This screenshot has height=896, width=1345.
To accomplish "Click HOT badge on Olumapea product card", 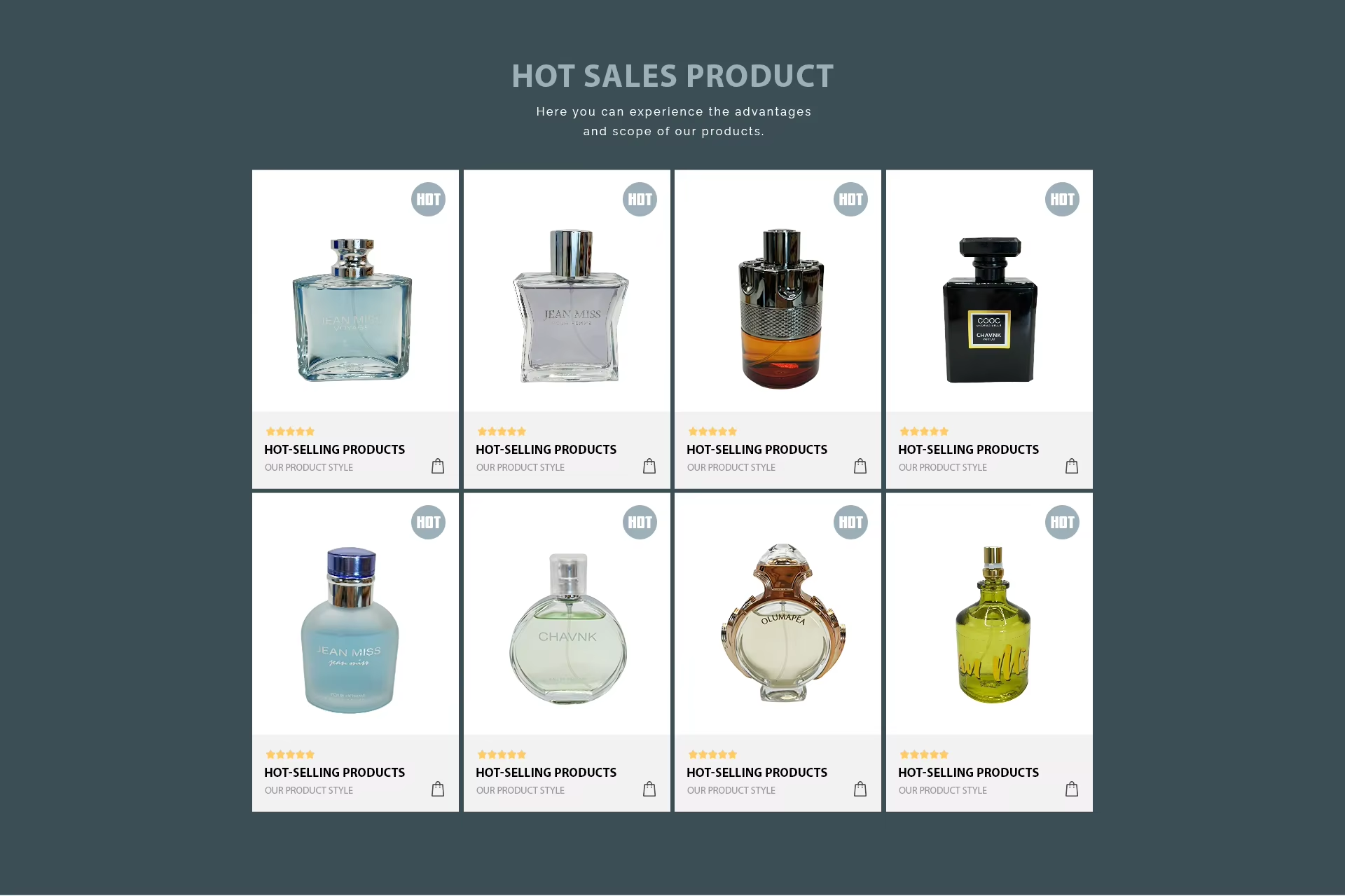I will [850, 523].
